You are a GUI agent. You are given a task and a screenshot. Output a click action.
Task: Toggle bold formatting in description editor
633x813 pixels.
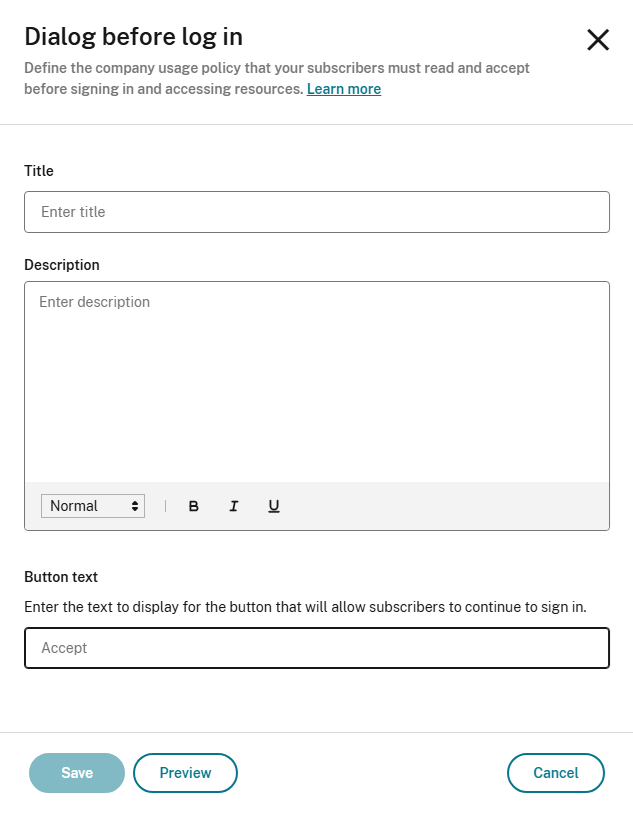point(194,506)
